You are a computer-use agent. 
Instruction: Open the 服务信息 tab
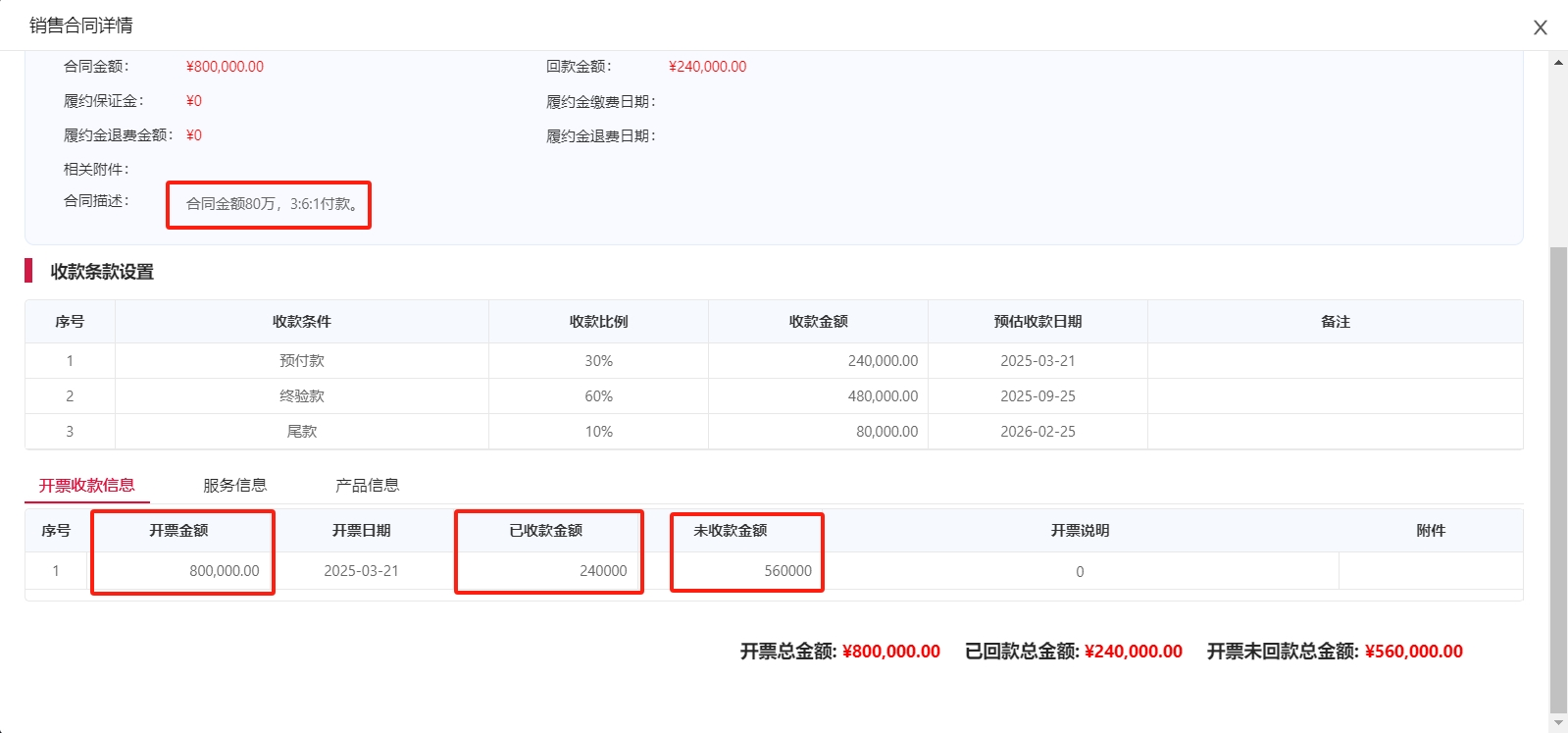(235, 485)
